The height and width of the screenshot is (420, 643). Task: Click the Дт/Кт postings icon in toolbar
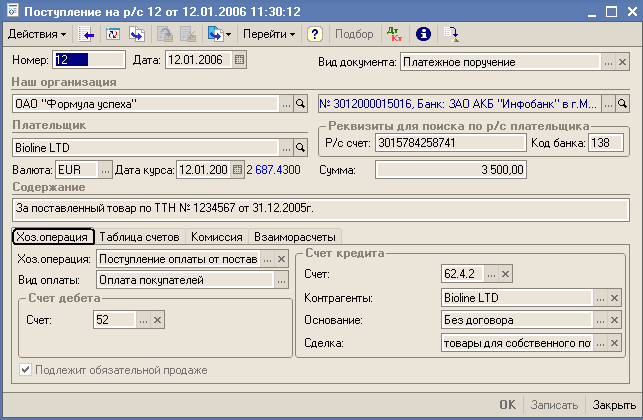click(394, 34)
